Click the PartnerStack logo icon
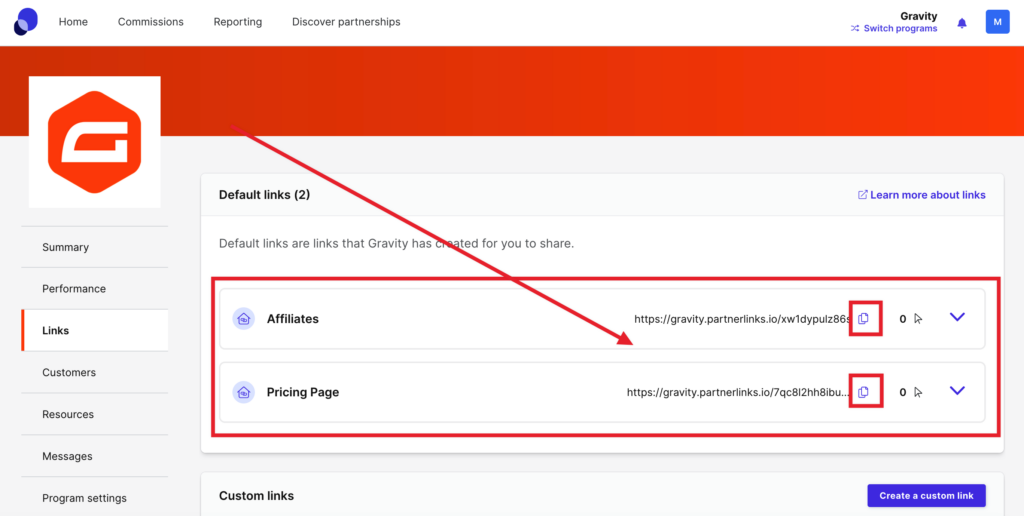 (x=26, y=21)
